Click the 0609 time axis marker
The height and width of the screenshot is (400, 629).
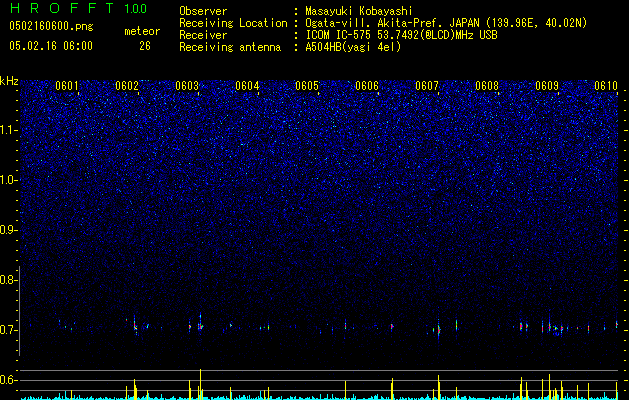pyautogui.click(x=547, y=86)
